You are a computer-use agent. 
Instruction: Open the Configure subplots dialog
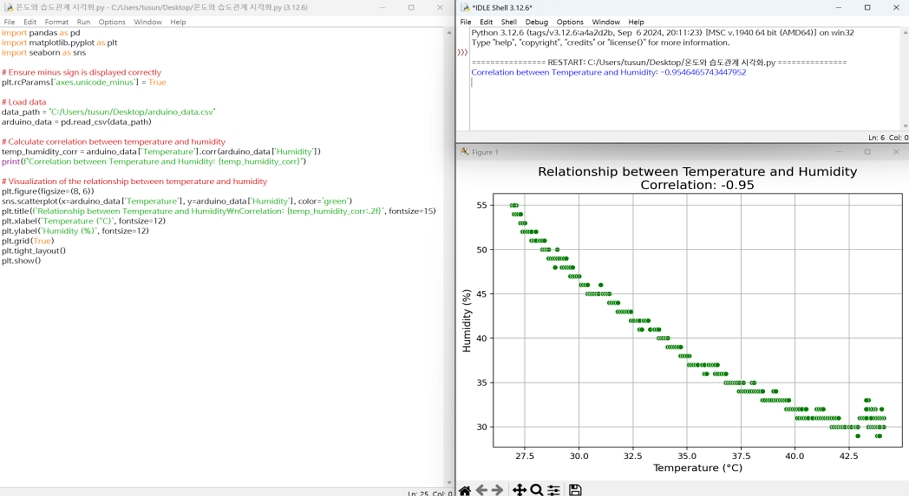pyautogui.click(x=554, y=490)
